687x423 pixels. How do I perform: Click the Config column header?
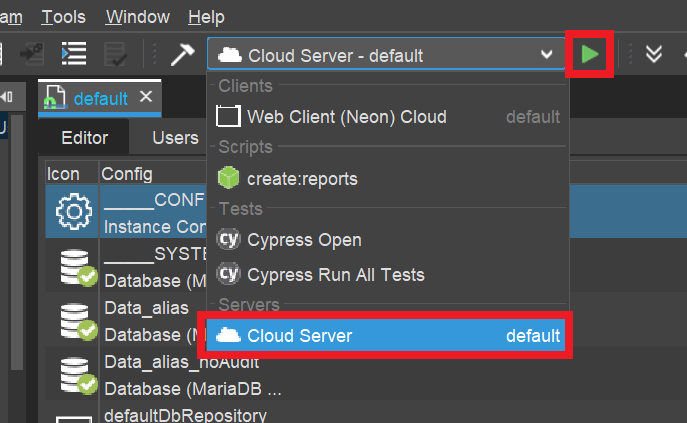121,173
